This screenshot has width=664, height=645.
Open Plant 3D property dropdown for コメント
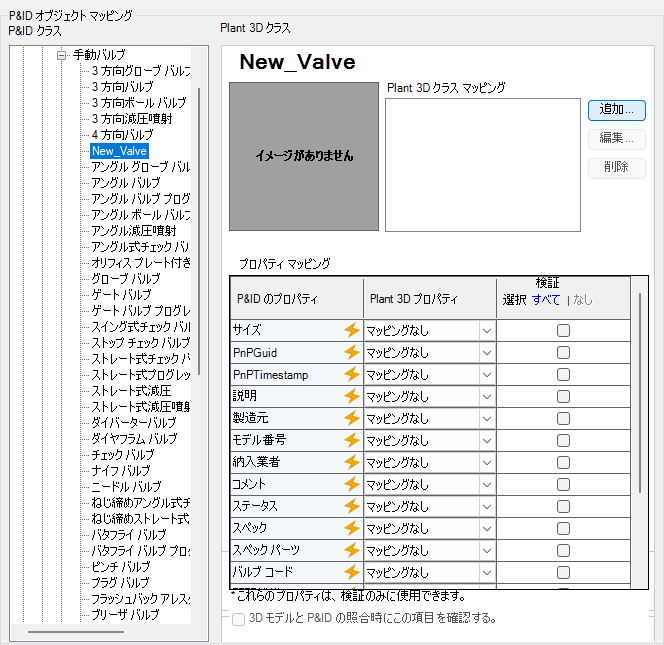(487, 485)
